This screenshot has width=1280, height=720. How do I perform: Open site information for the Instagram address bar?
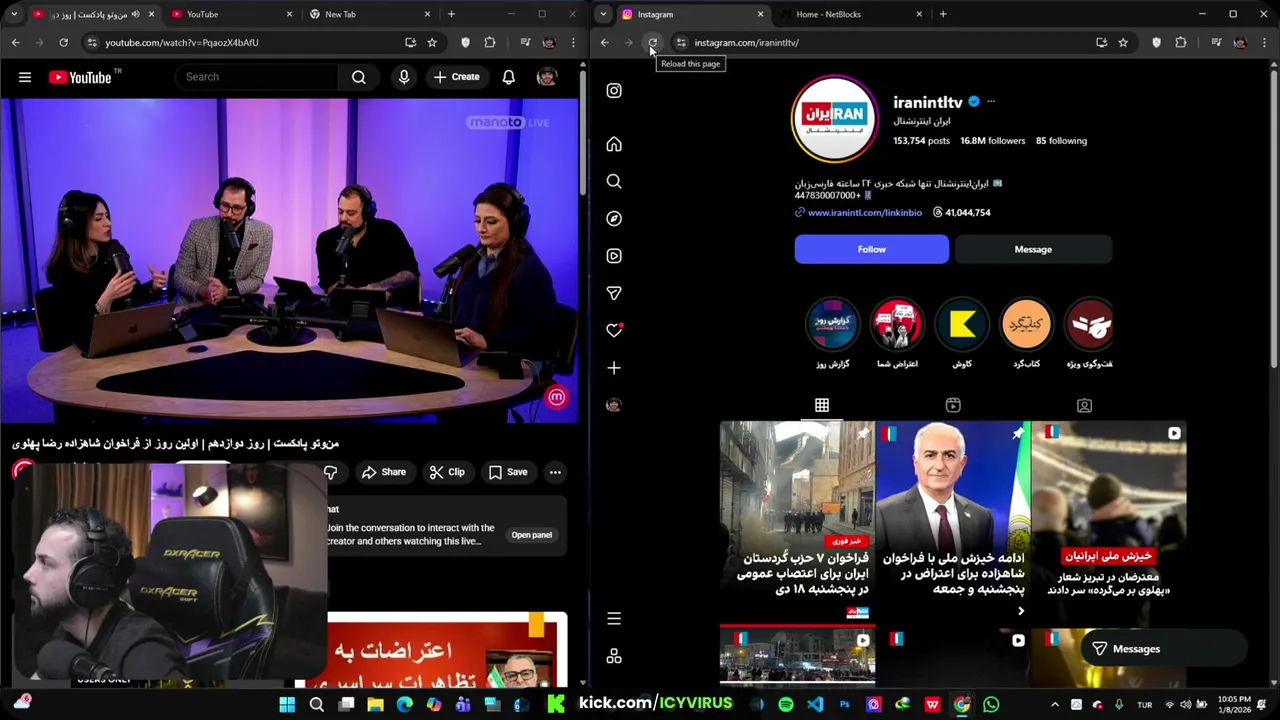coord(681,43)
